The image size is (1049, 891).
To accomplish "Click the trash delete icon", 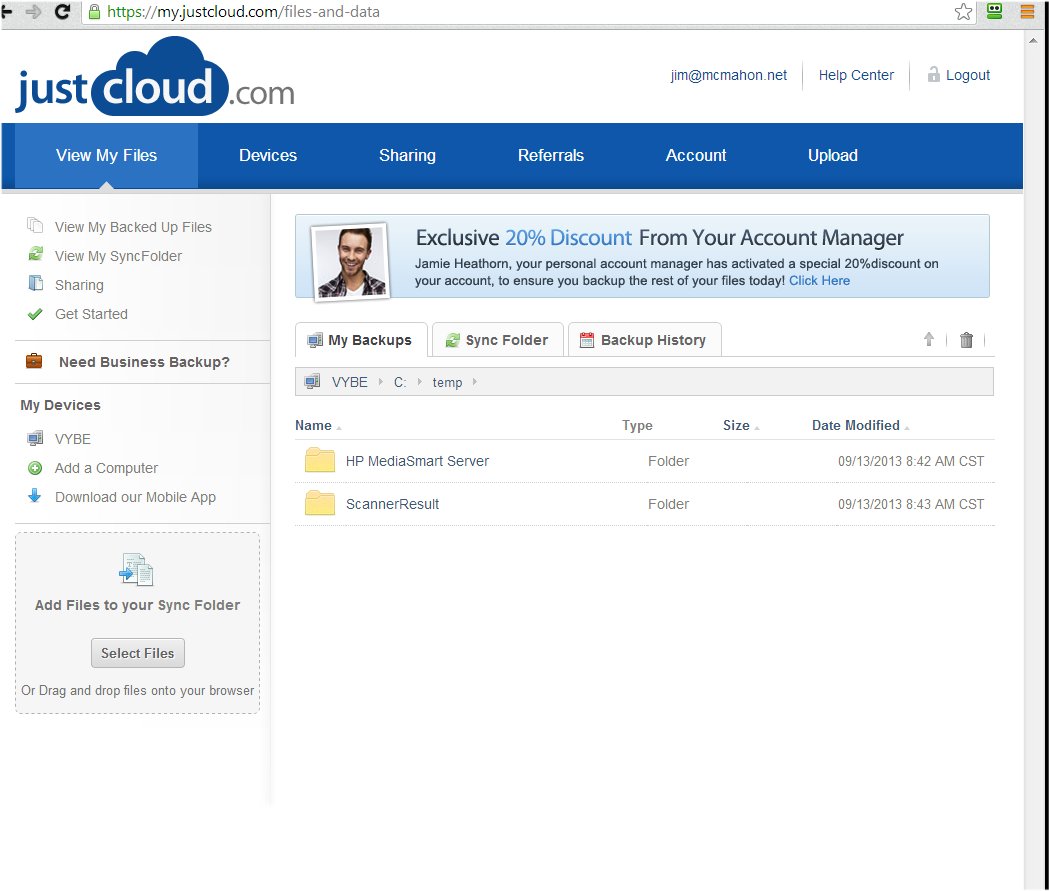I will [966, 340].
